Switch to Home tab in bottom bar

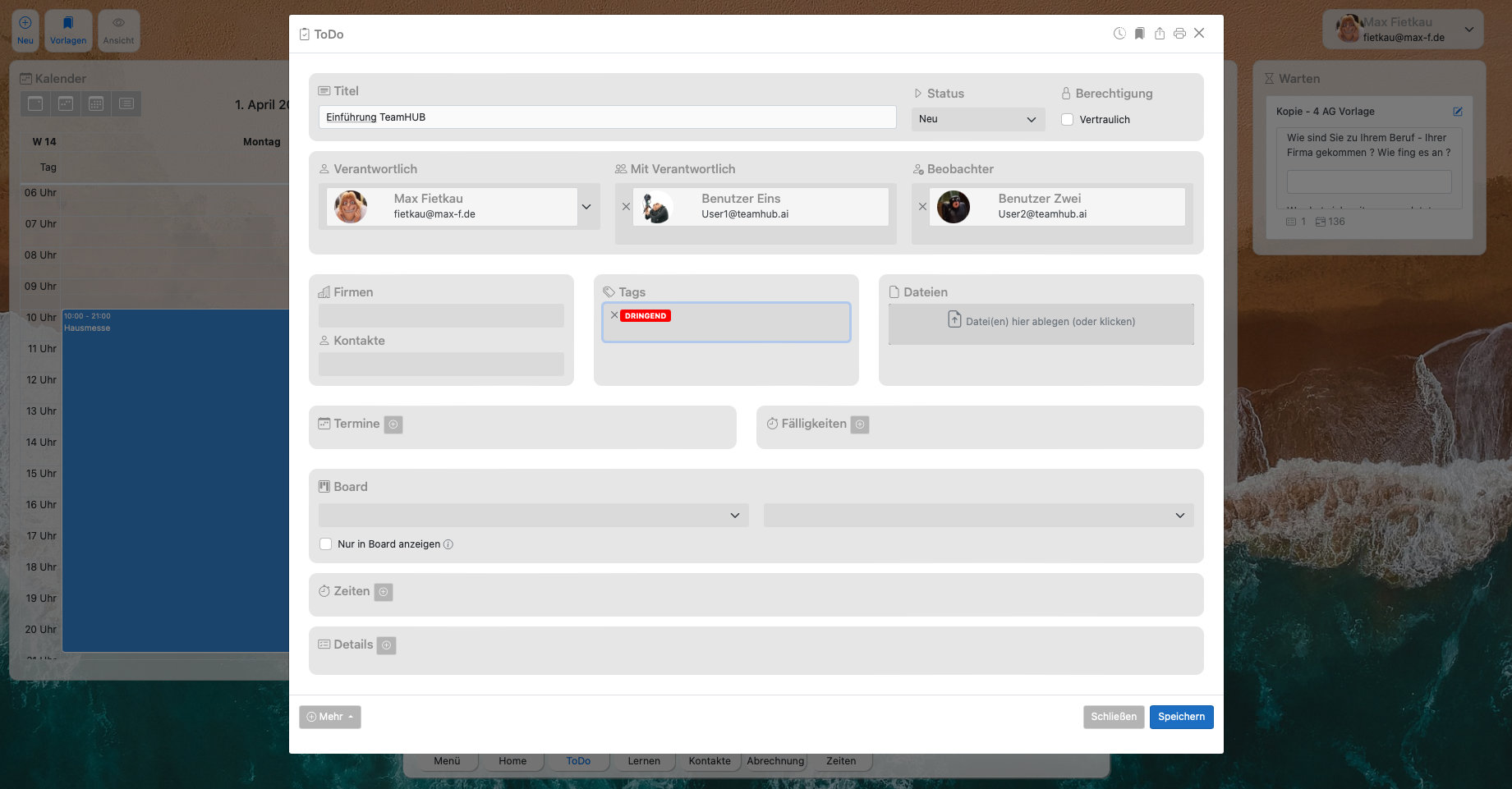(x=512, y=761)
